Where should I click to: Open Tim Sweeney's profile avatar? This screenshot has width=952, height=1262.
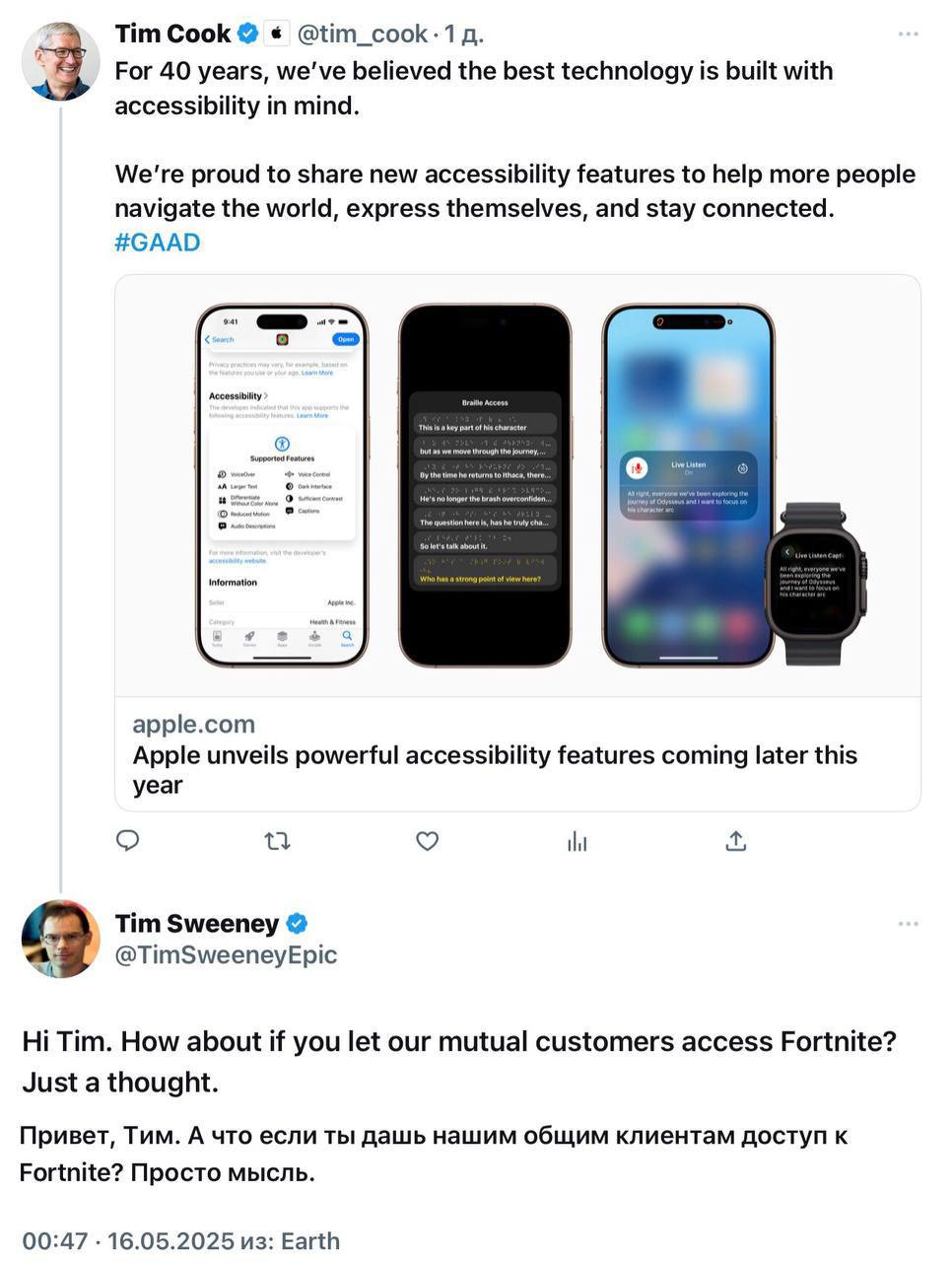click(60, 939)
